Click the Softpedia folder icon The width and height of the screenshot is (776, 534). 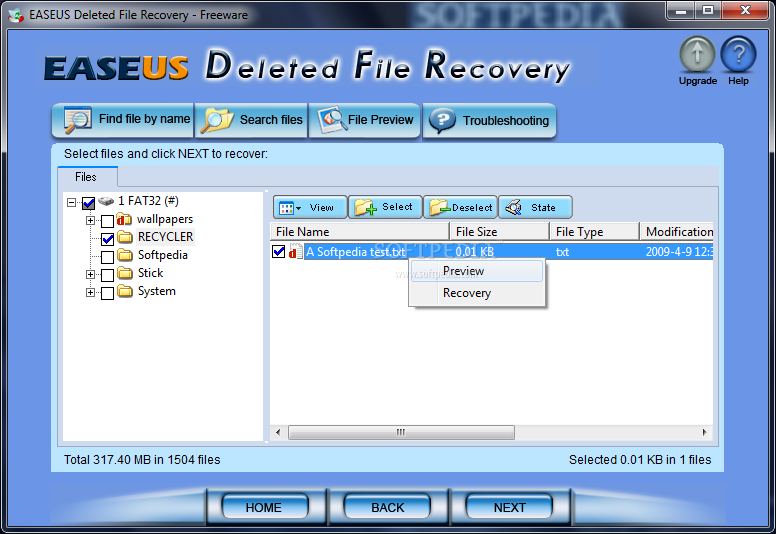pyautogui.click(x=125, y=255)
